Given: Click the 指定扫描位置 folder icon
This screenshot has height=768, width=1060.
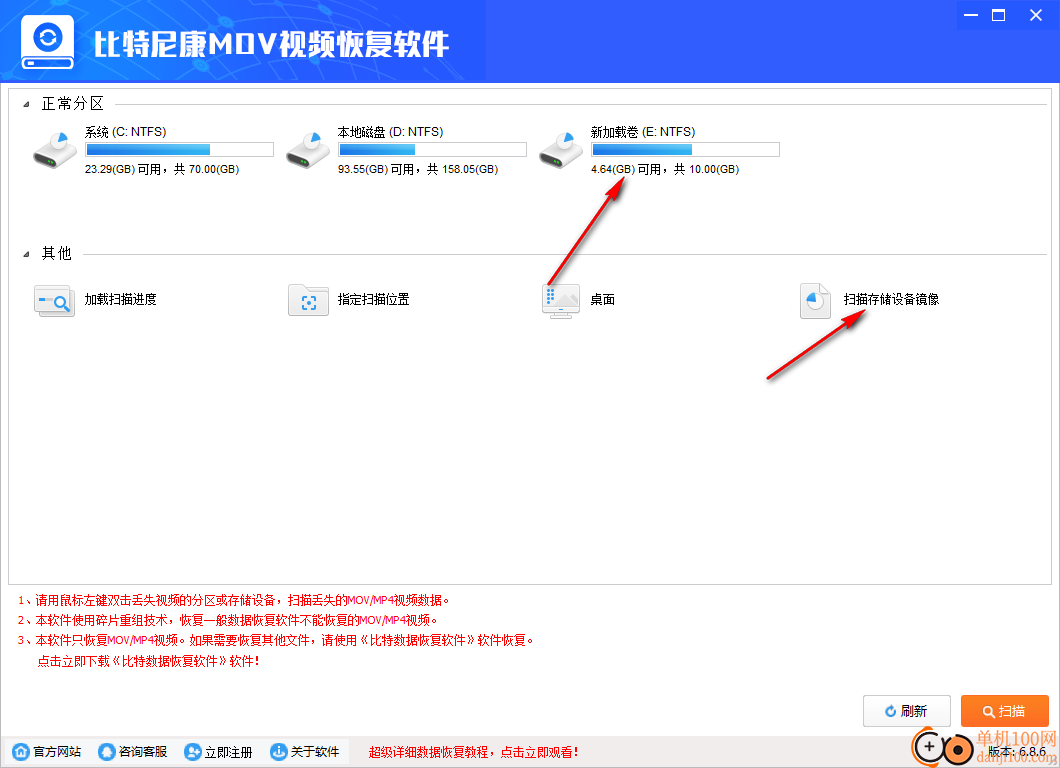Looking at the screenshot, I should (x=308, y=300).
